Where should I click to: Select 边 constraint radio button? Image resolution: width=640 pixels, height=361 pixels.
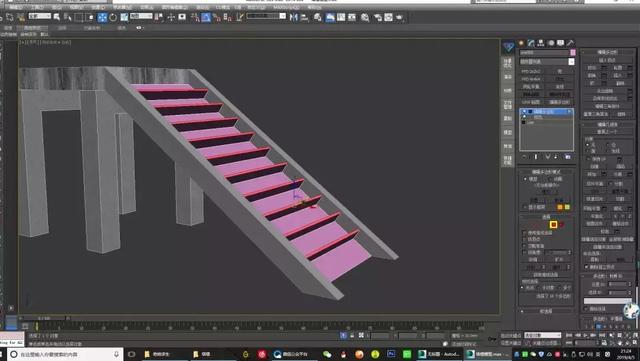[x=609, y=145]
